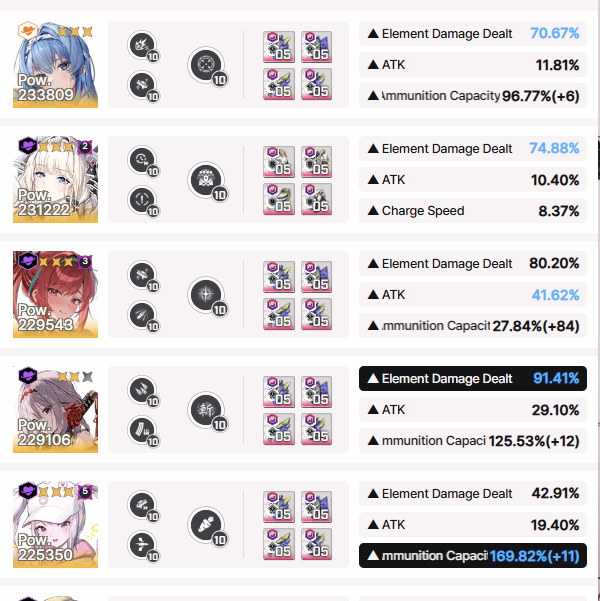This screenshot has width=600, height=601.
Task: Select the carrot burst skill icon
Action: 206,525
